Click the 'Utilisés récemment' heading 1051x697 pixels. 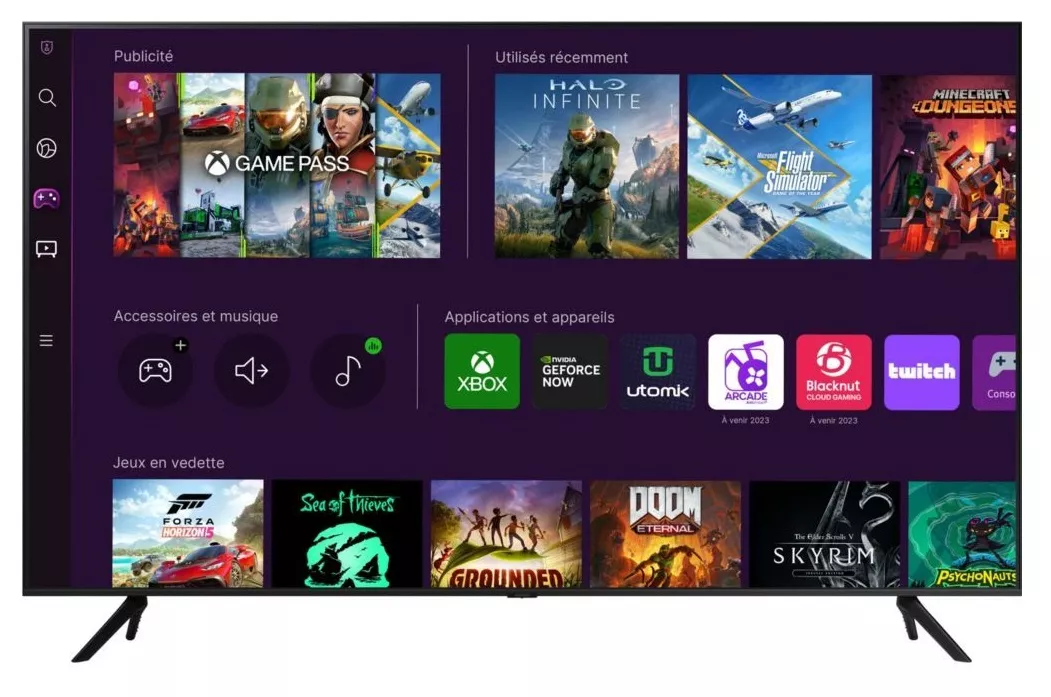click(562, 58)
